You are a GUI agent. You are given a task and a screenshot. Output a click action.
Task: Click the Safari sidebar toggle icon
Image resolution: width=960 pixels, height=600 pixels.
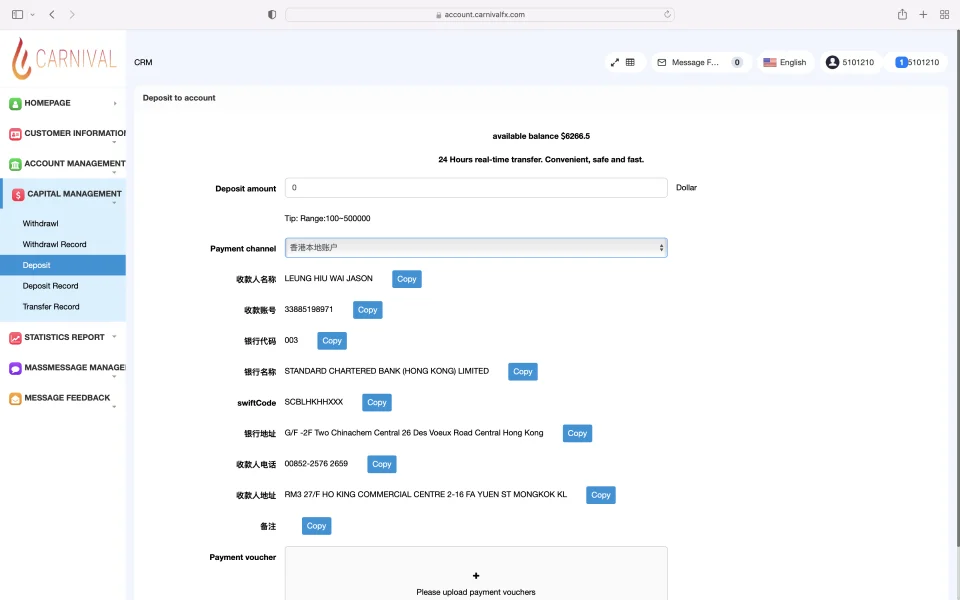click(17, 14)
